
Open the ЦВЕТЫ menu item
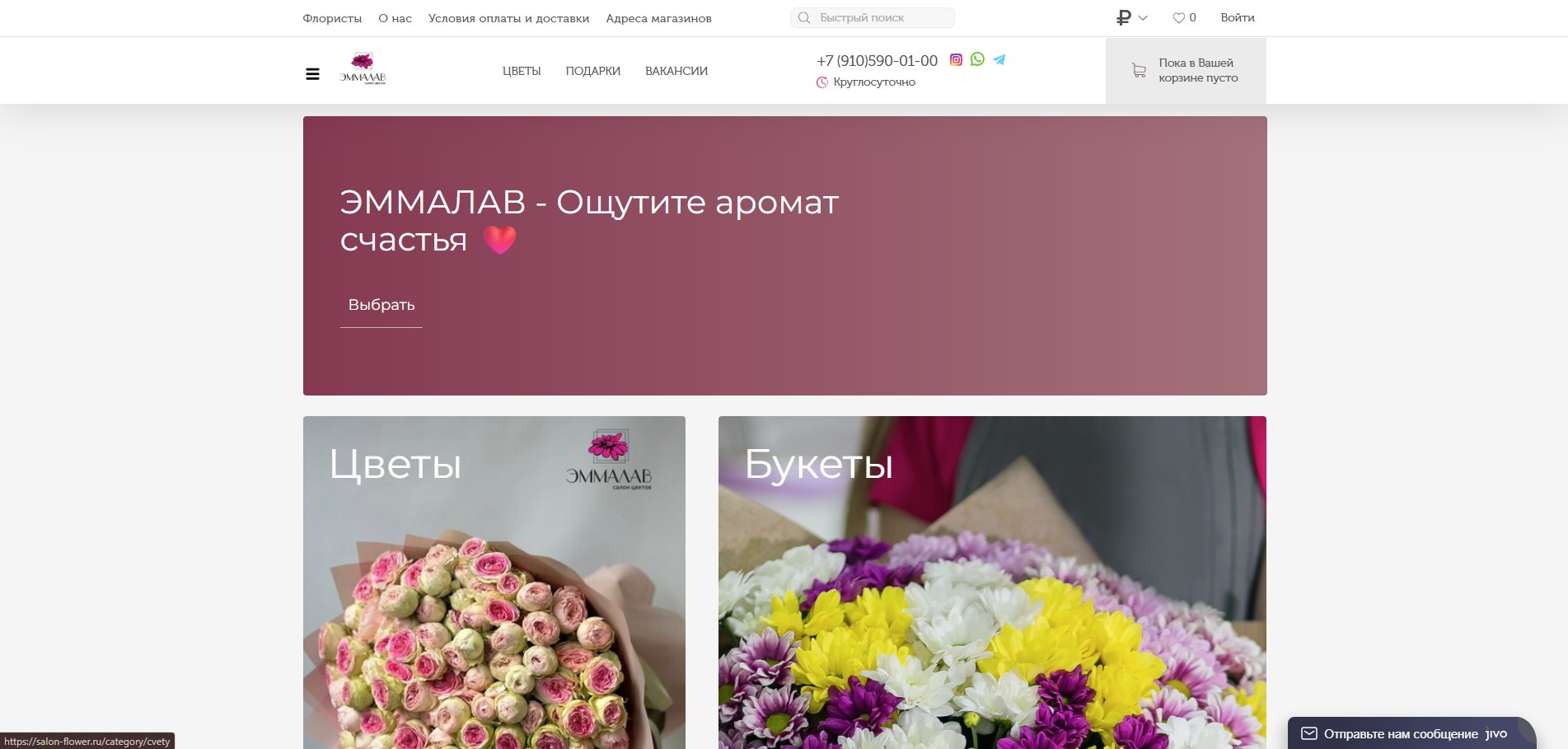522,71
